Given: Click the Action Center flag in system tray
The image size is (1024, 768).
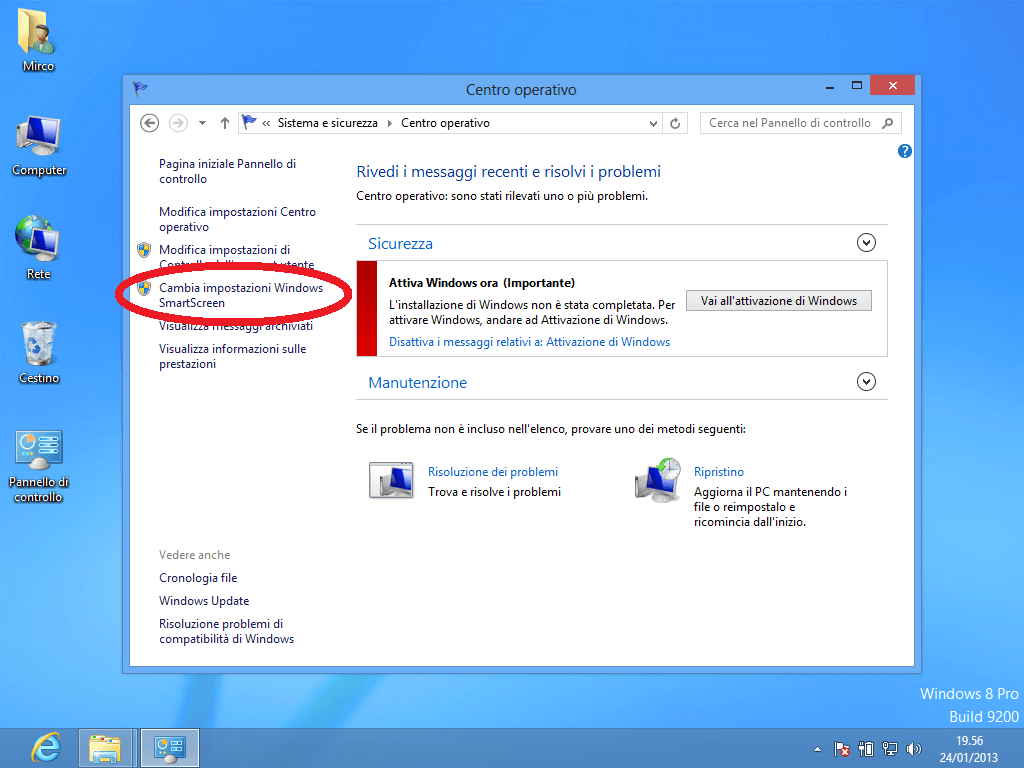Looking at the screenshot, I should [842, 749].
